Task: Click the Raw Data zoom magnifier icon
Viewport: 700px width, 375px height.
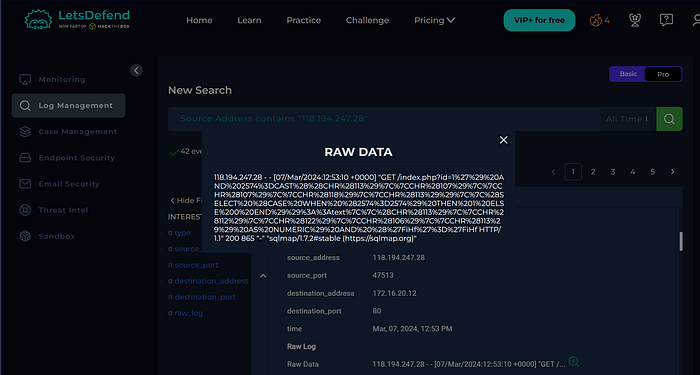Action: click(x=574, y=361)
